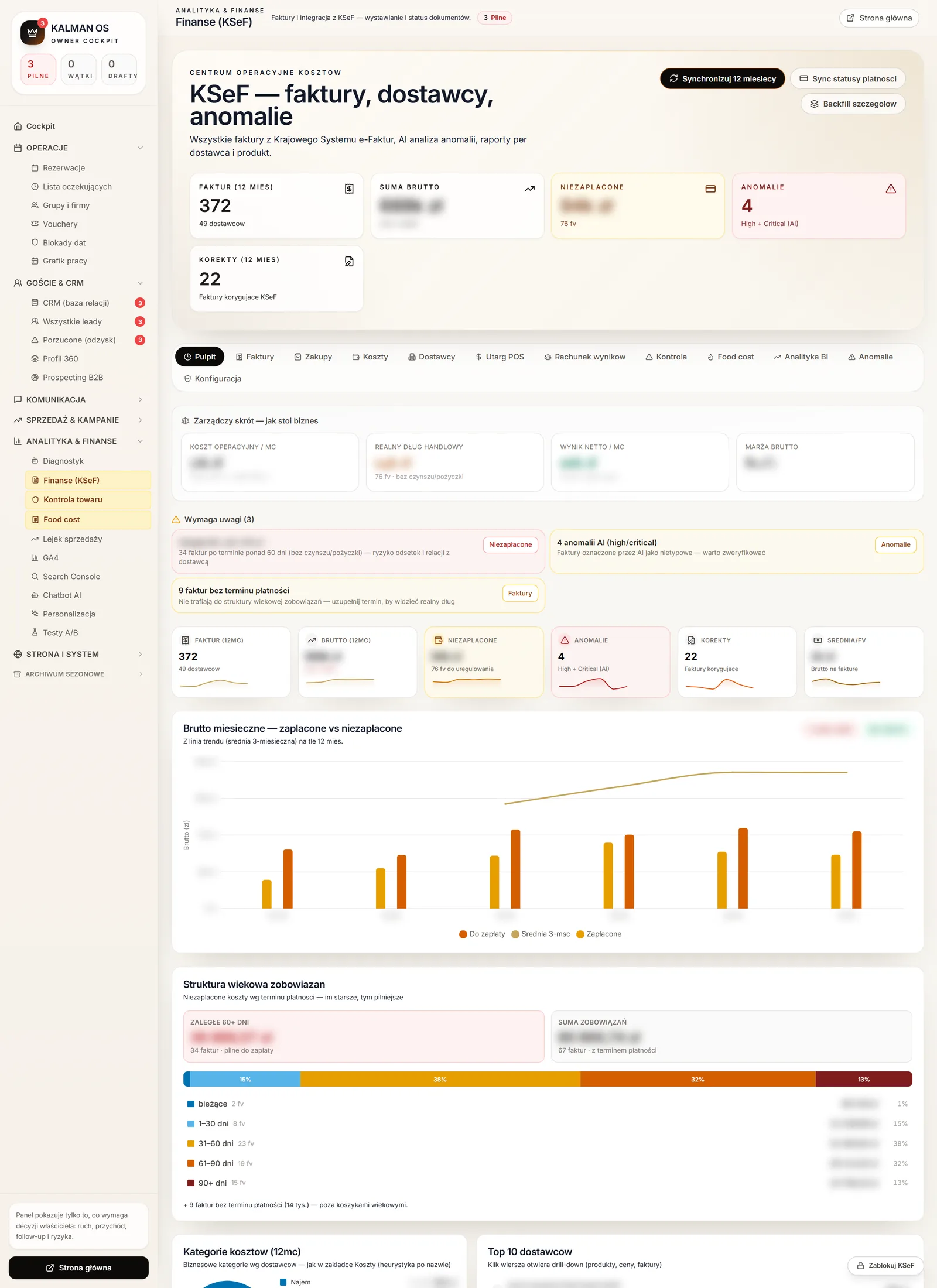
Task: Toggle Do zapłaty legend series
Action: click(482, 934)
